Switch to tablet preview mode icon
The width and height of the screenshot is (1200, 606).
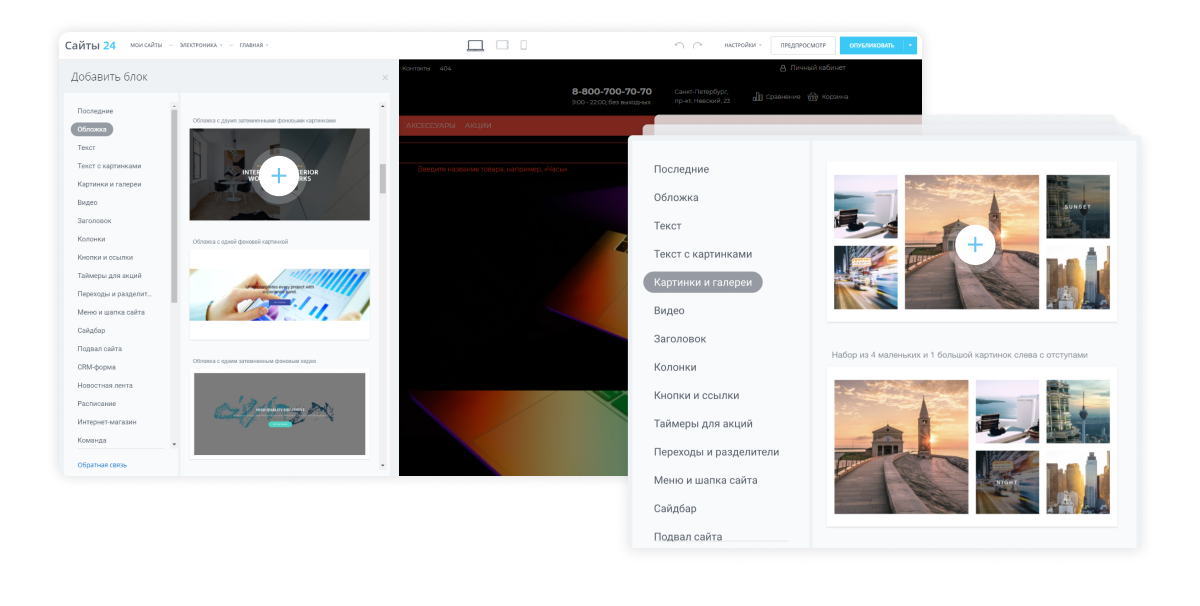coord(502,45)
